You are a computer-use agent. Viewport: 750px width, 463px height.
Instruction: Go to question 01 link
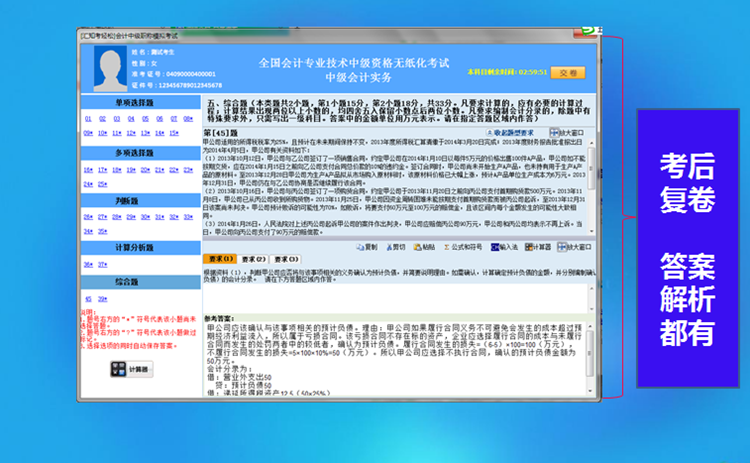point(88,119)
